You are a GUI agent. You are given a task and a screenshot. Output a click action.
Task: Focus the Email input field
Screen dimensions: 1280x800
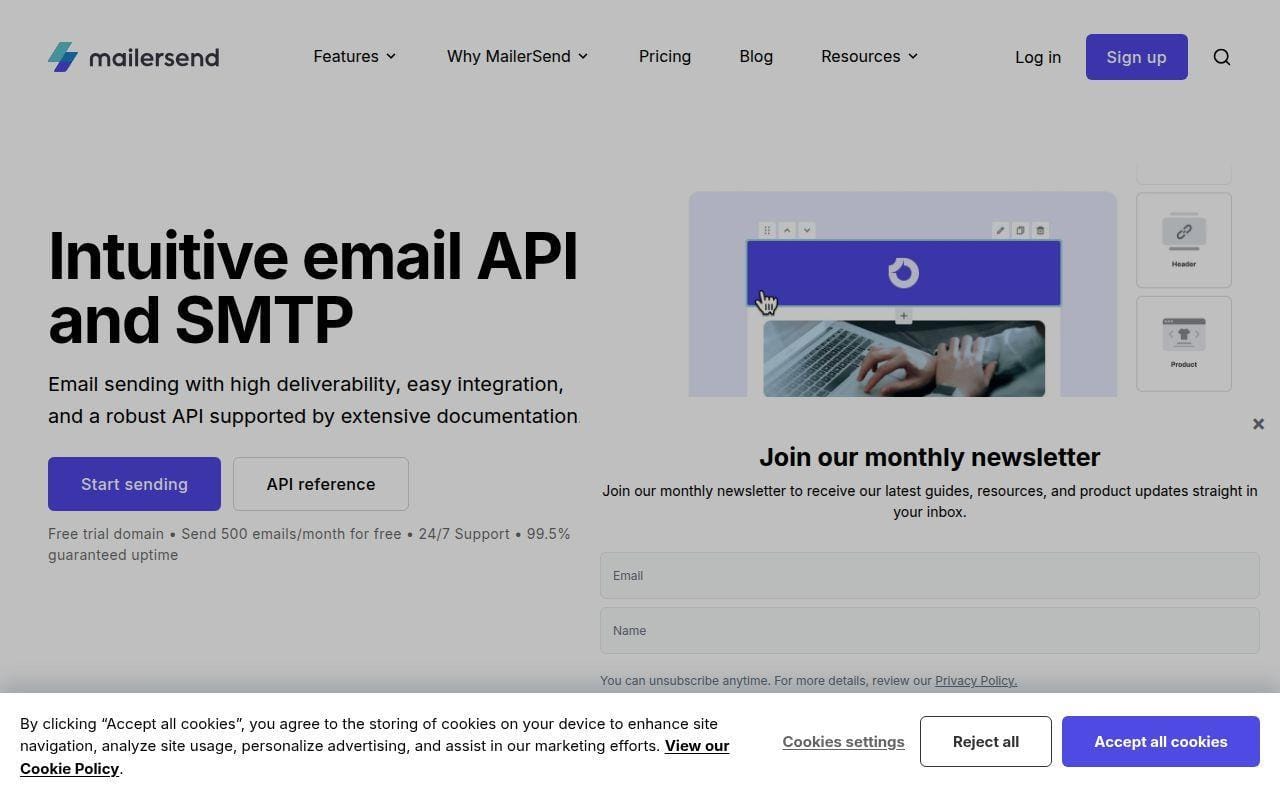(x=929, y=576)
